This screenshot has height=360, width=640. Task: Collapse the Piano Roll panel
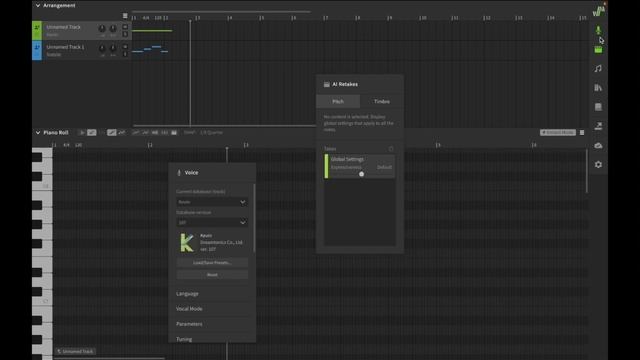38,133
